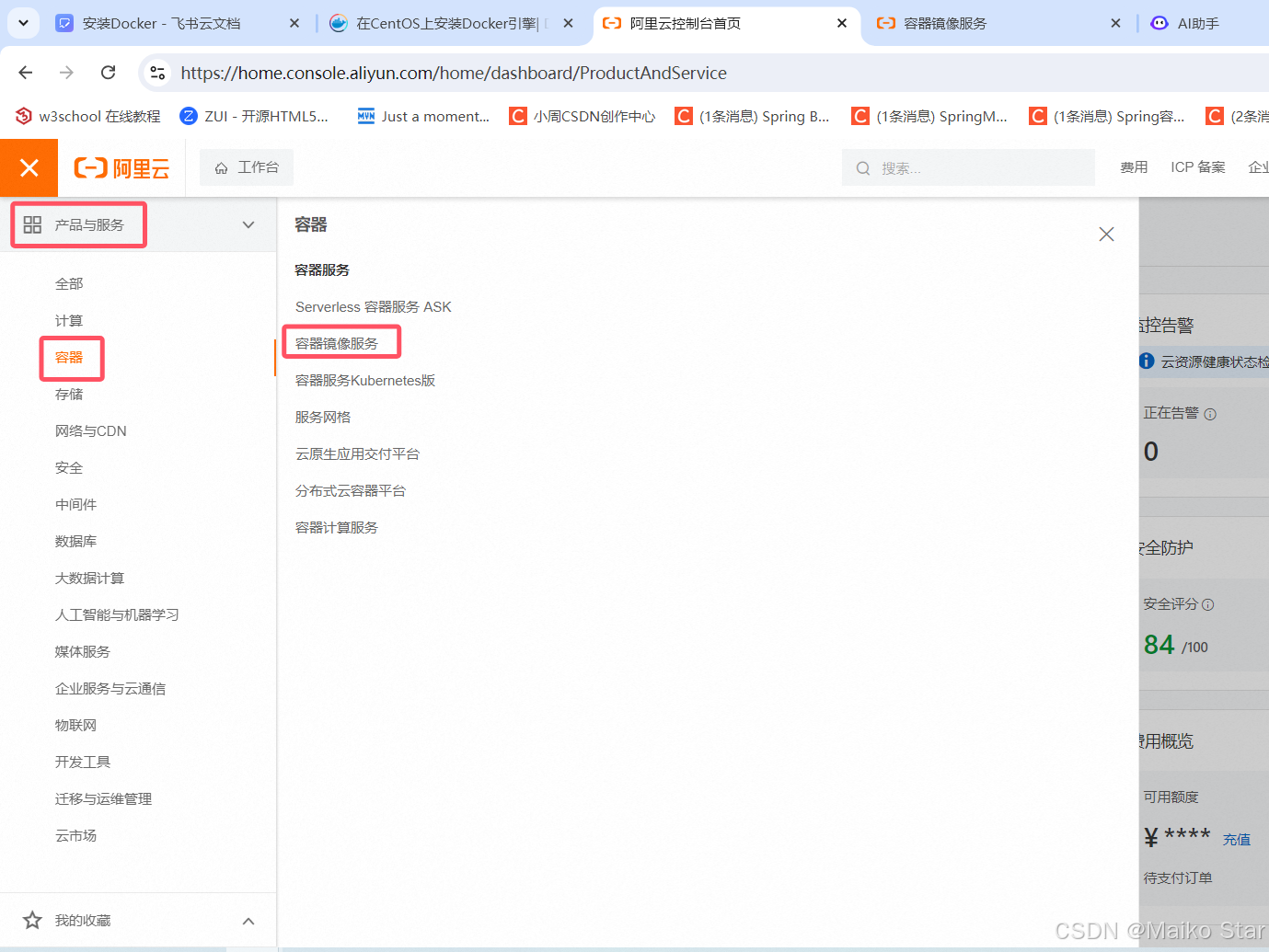Click the site info icon in address bar
The height and width of the screenshot is (952, 1269).
tap(157, 73)
